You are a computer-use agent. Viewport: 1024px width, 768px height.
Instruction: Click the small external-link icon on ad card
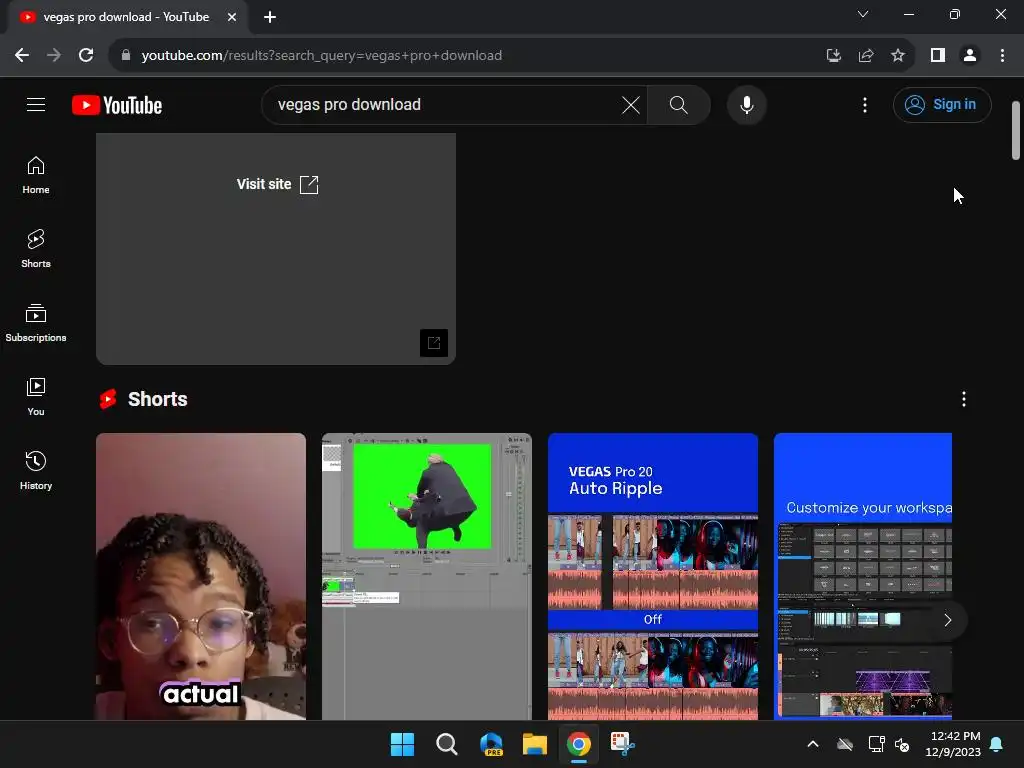click(434, 343)
